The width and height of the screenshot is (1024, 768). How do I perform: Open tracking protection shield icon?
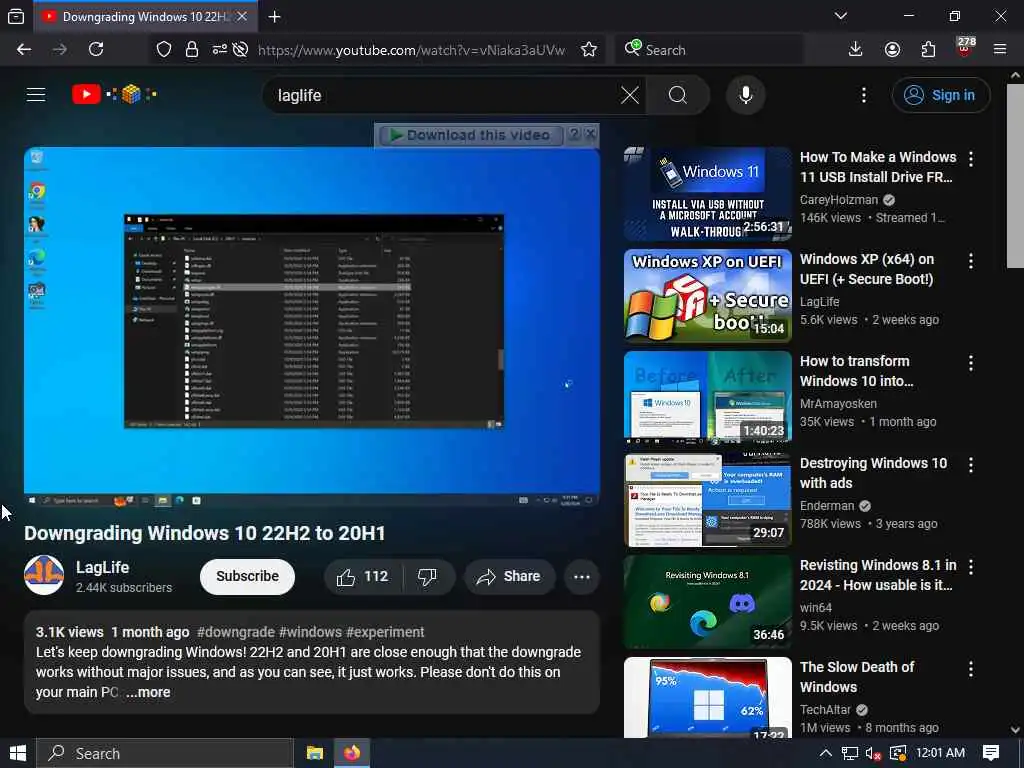[163, 50]
